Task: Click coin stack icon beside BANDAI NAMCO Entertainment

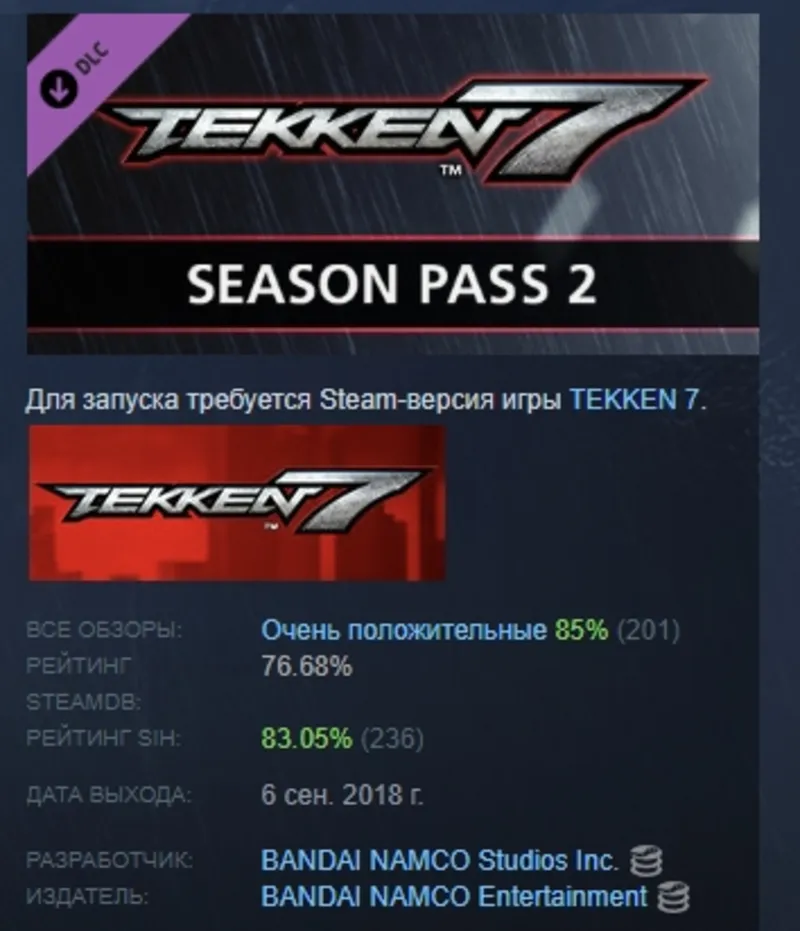Action: tap(673, 897)
